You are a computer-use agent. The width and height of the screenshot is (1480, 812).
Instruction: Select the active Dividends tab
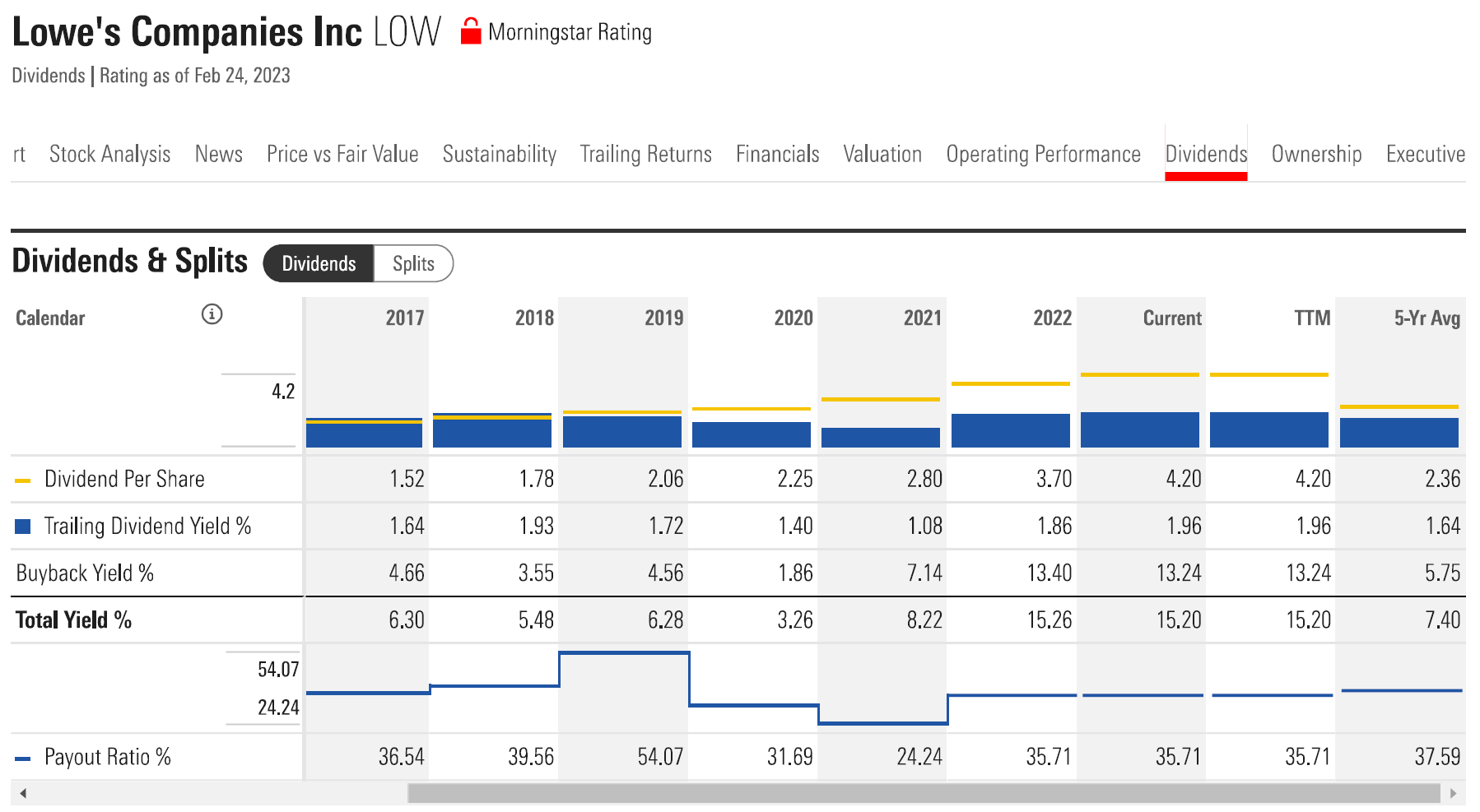coord(1207,154)
